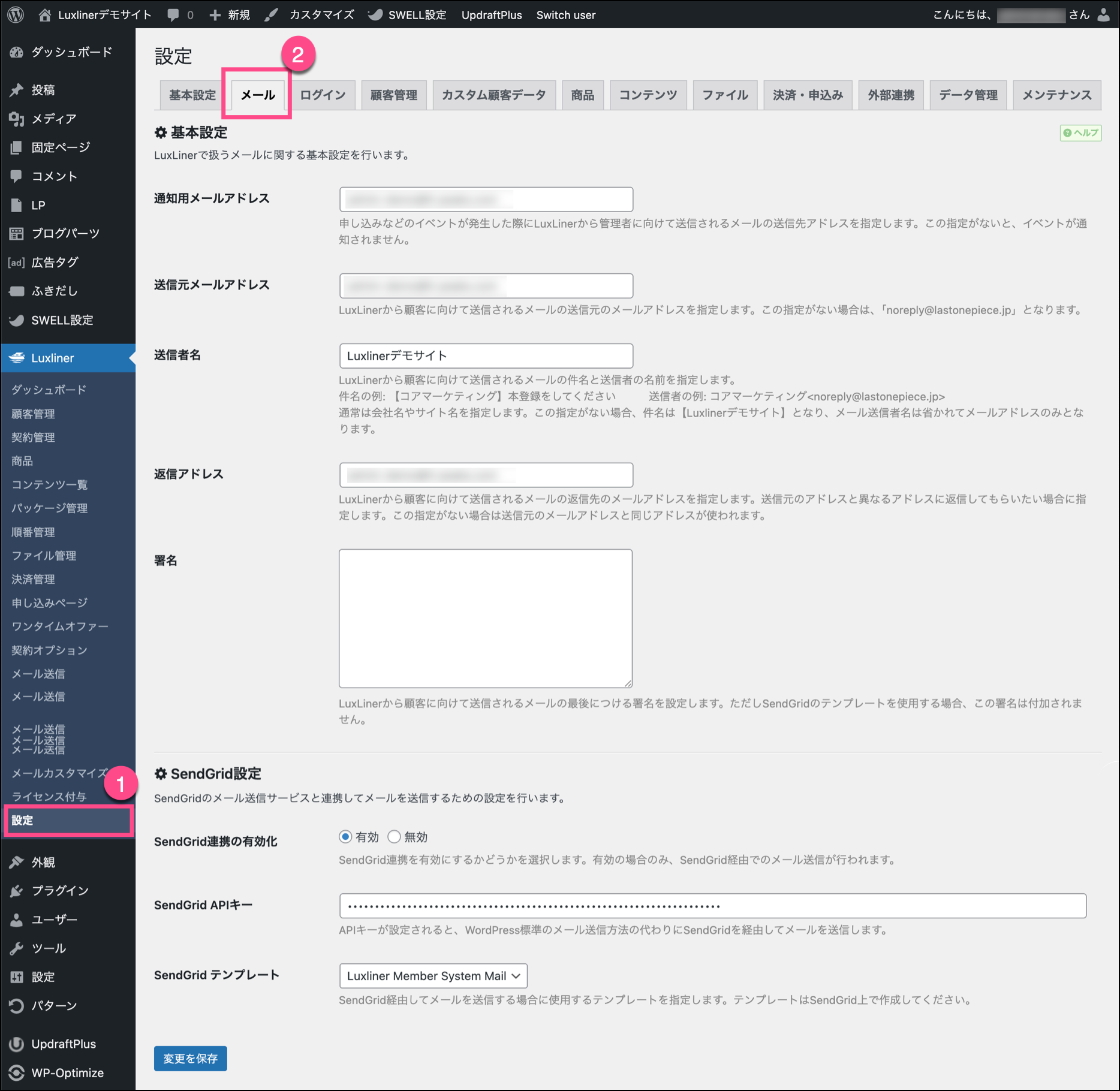Screen dimensions: 1120x1091
Task: Focus the 署名 signature textarea
Action: [486, 618]
